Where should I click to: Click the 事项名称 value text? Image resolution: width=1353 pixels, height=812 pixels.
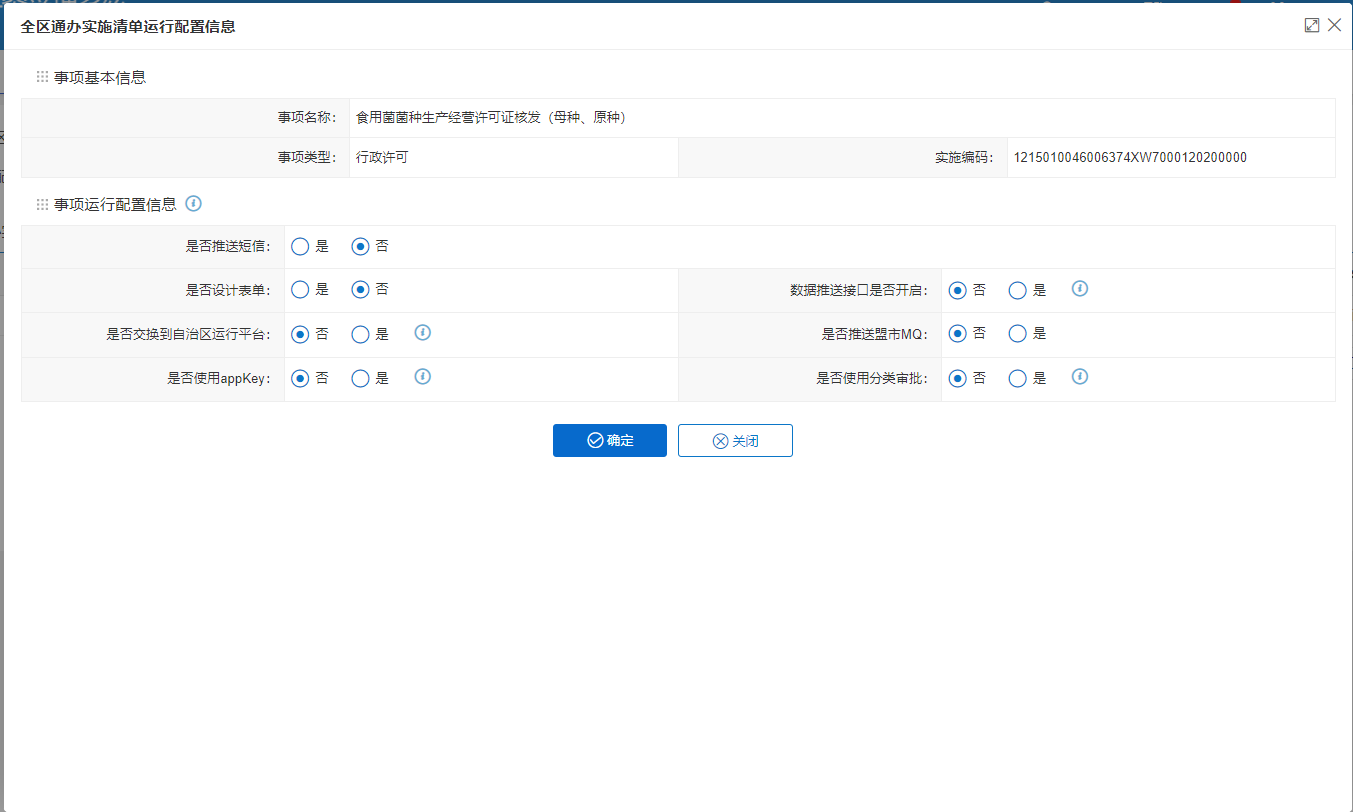coord(491,118)
